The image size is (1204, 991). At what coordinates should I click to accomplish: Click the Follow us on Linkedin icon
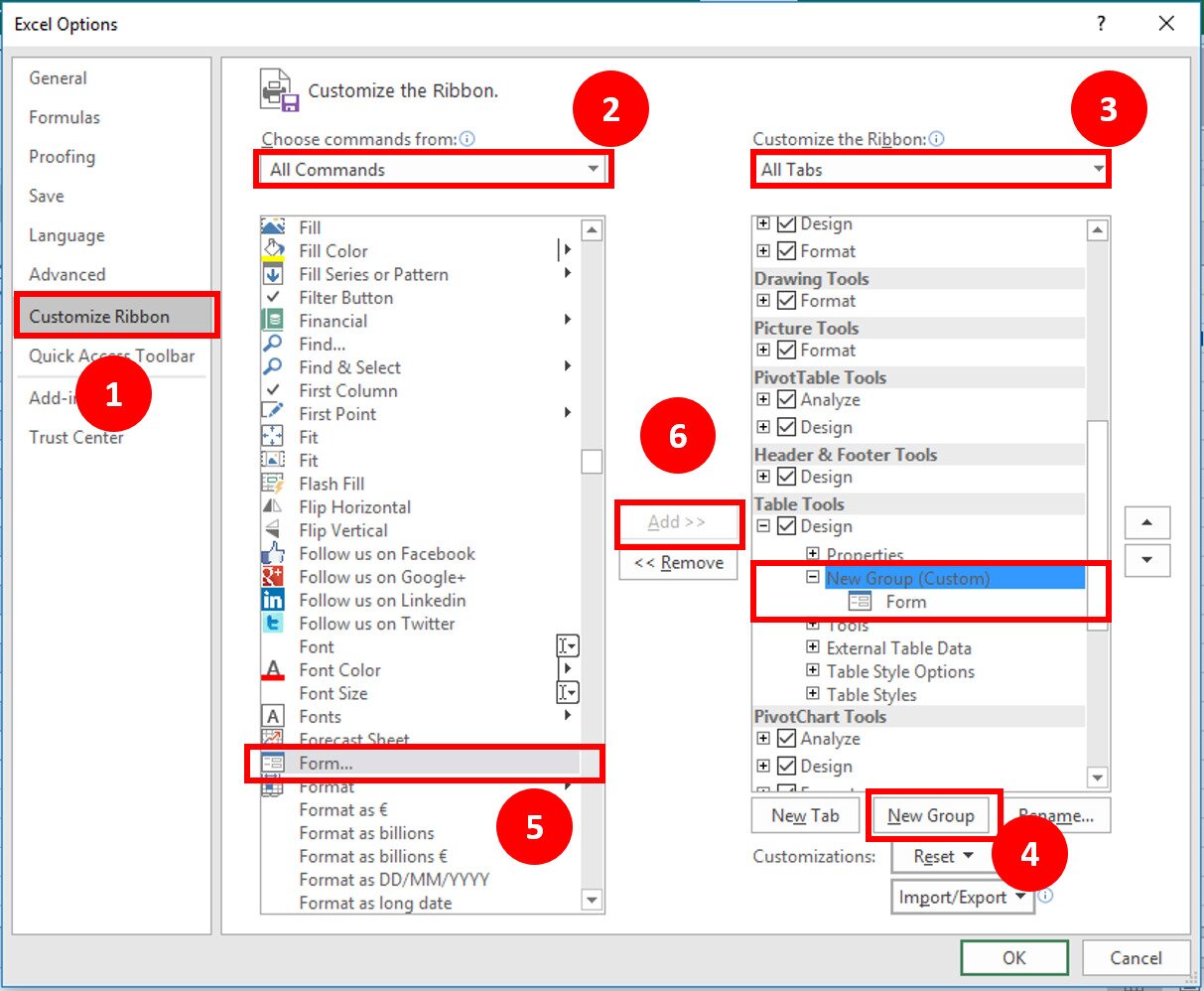[273, 601]
